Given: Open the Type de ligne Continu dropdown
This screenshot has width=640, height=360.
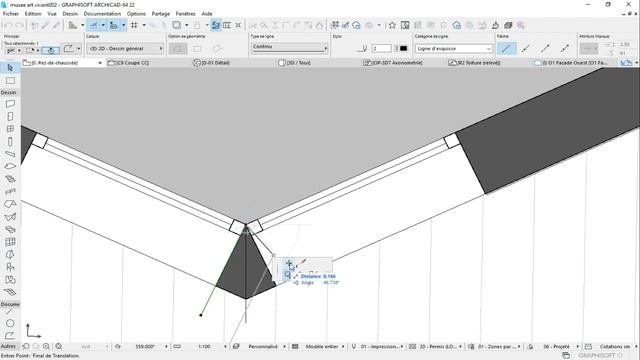Looking at the screenshot, I should [289, 47].
